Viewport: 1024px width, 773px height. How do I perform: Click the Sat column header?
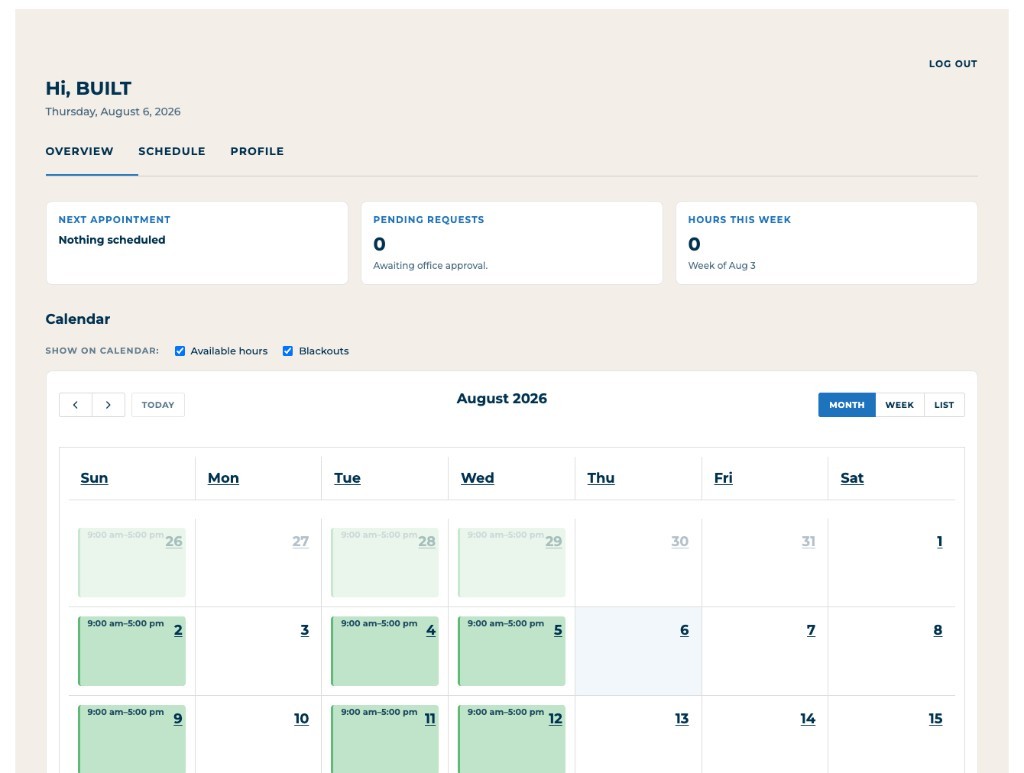point(852,478)
